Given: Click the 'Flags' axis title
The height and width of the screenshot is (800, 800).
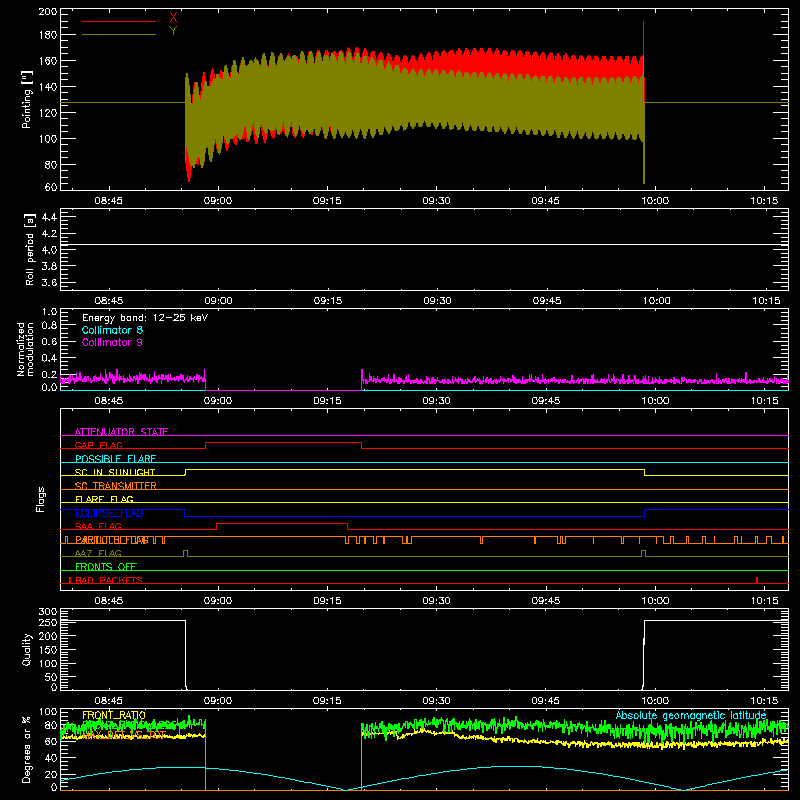Looking at the screenshot, I should [40, 499].
